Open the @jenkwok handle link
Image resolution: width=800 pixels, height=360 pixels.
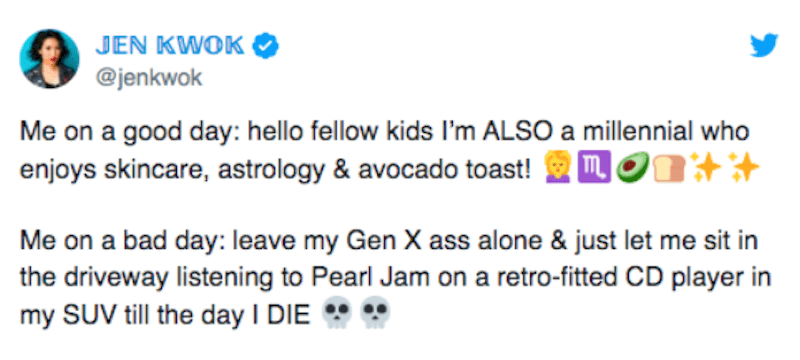149,78
